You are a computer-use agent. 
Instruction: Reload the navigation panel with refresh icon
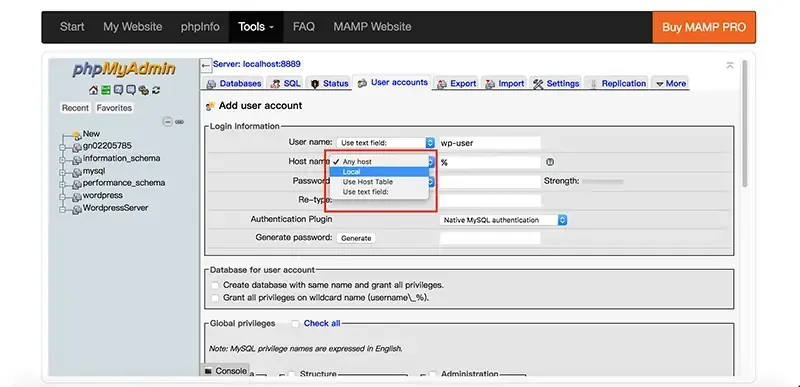(x=156, y=90)
